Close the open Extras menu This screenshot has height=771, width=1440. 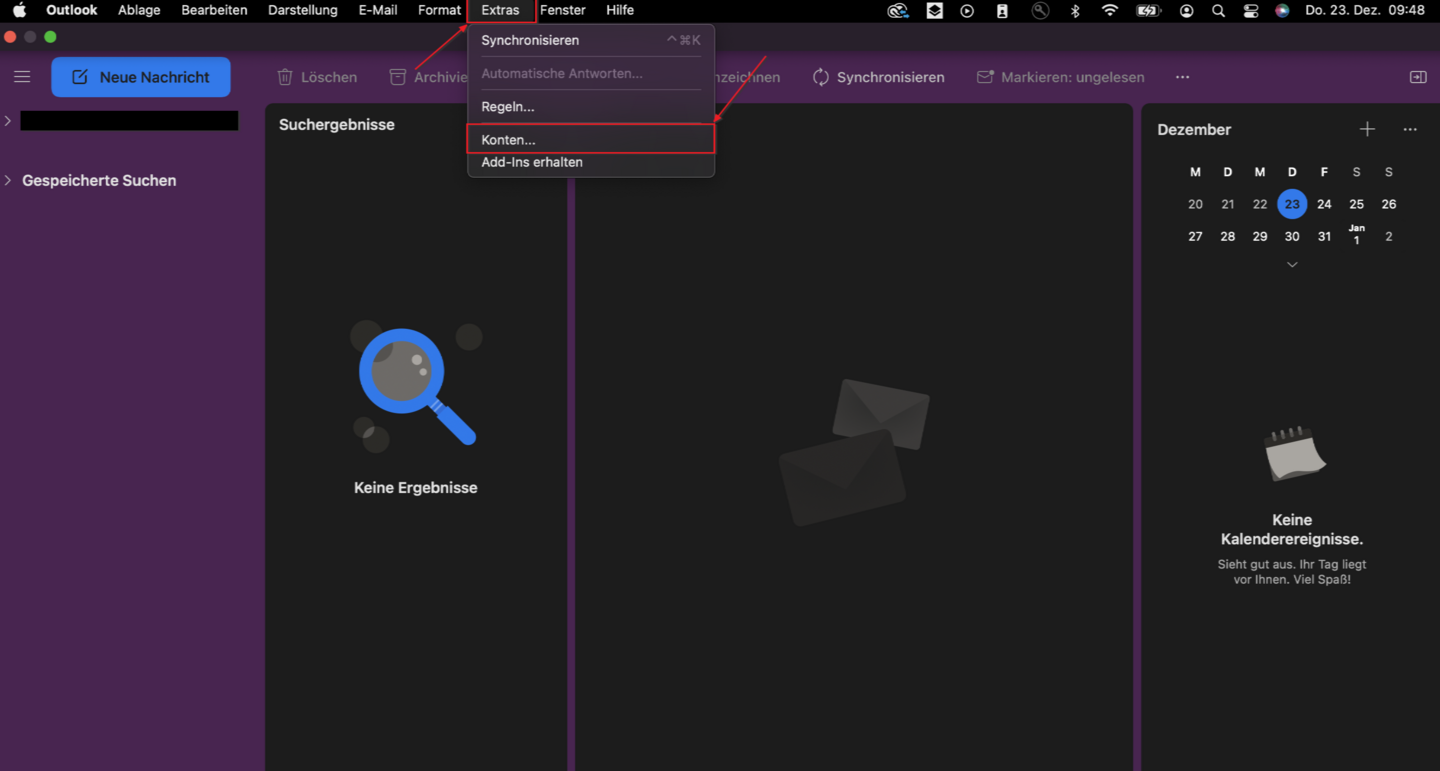(501, 10)
